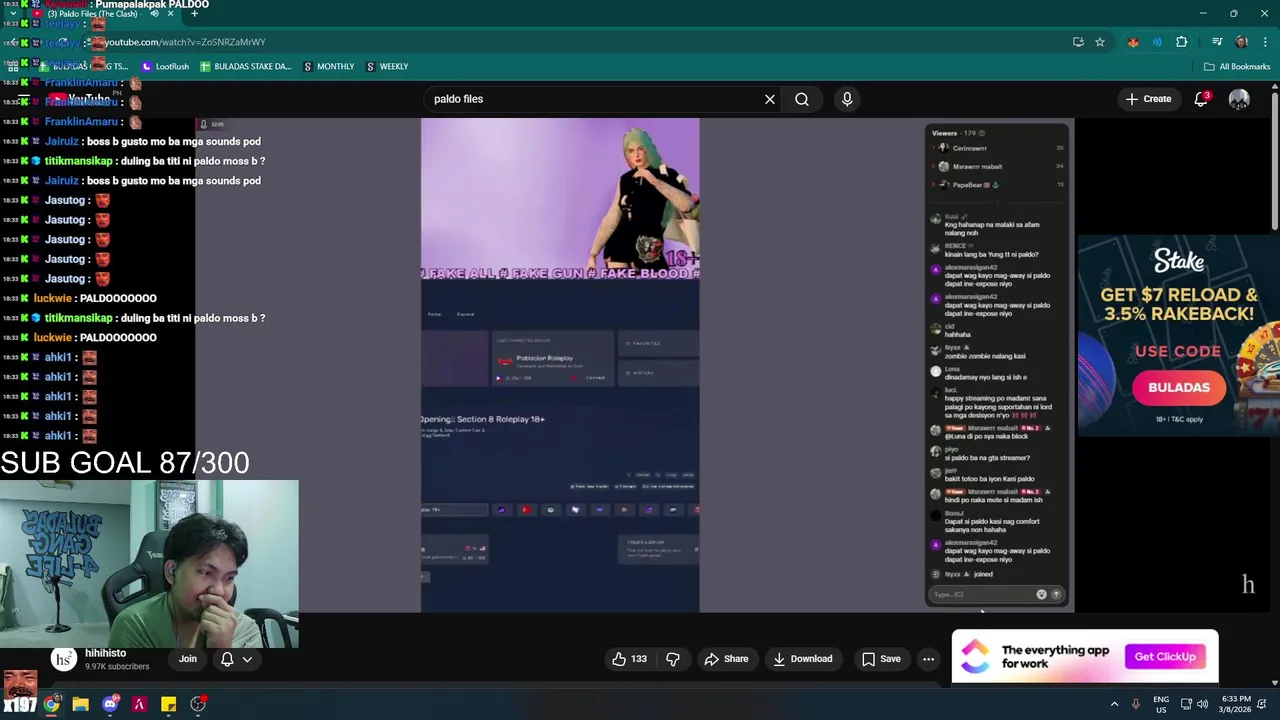Open the red app icon in taskbar
The height and width of the screenshot is (720, 1280).
tap(139, 704)
